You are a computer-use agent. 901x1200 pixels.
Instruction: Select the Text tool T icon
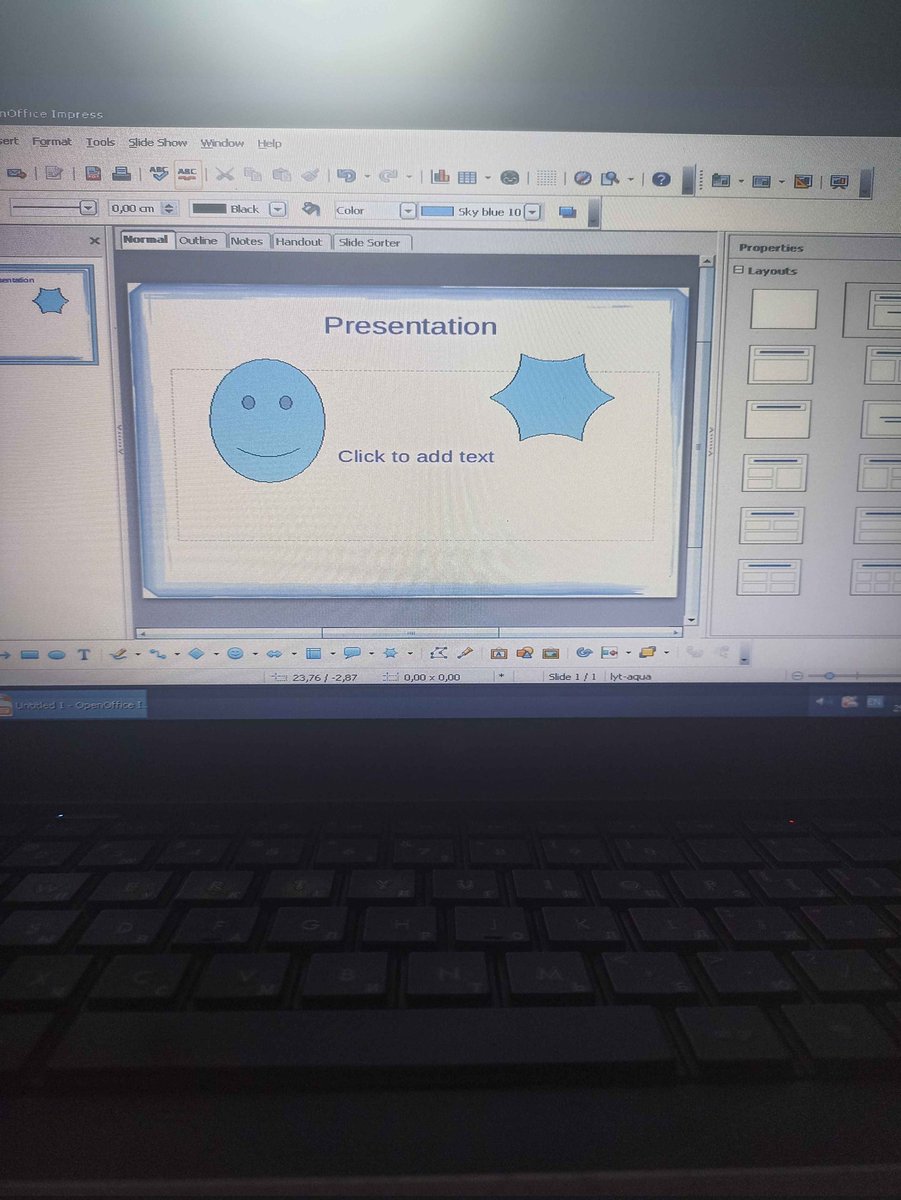point(84,654)
